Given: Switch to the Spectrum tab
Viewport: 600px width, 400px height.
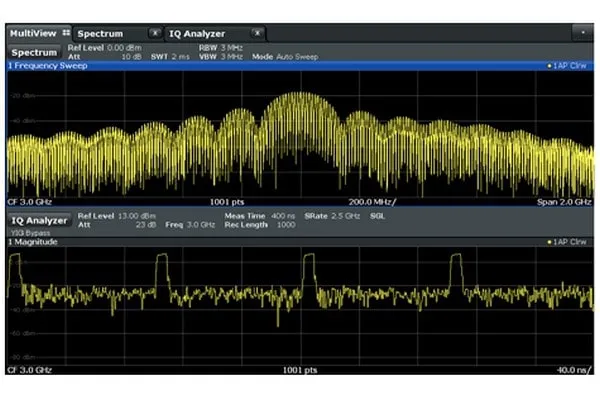Looking at the screenshot, I should click(100, 34).
